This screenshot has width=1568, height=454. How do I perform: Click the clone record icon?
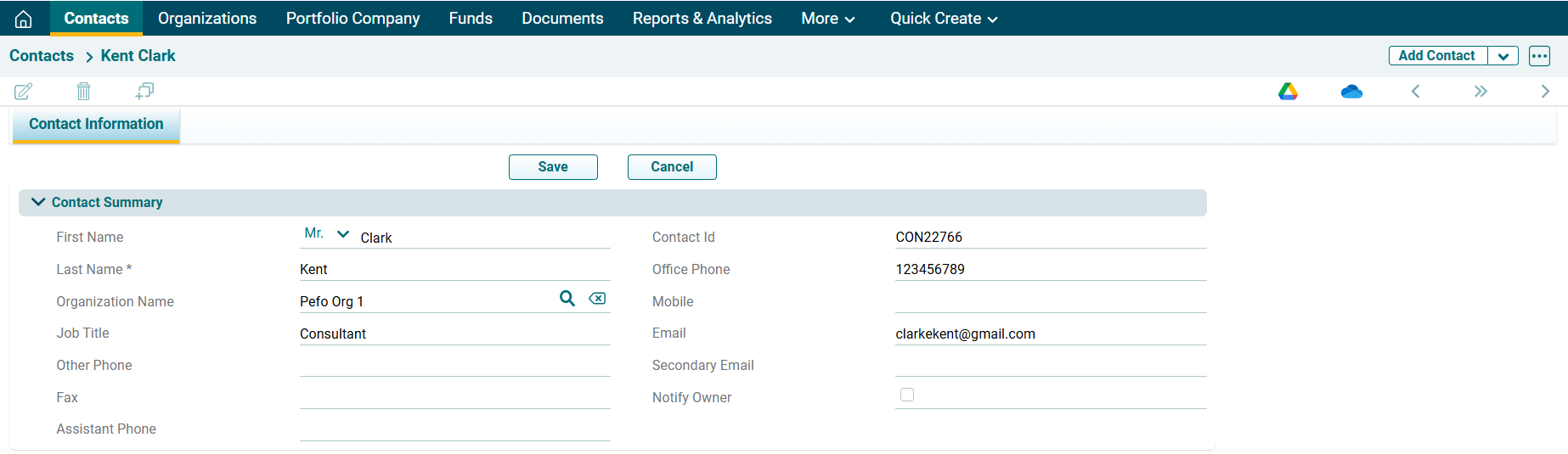point(144,91)
